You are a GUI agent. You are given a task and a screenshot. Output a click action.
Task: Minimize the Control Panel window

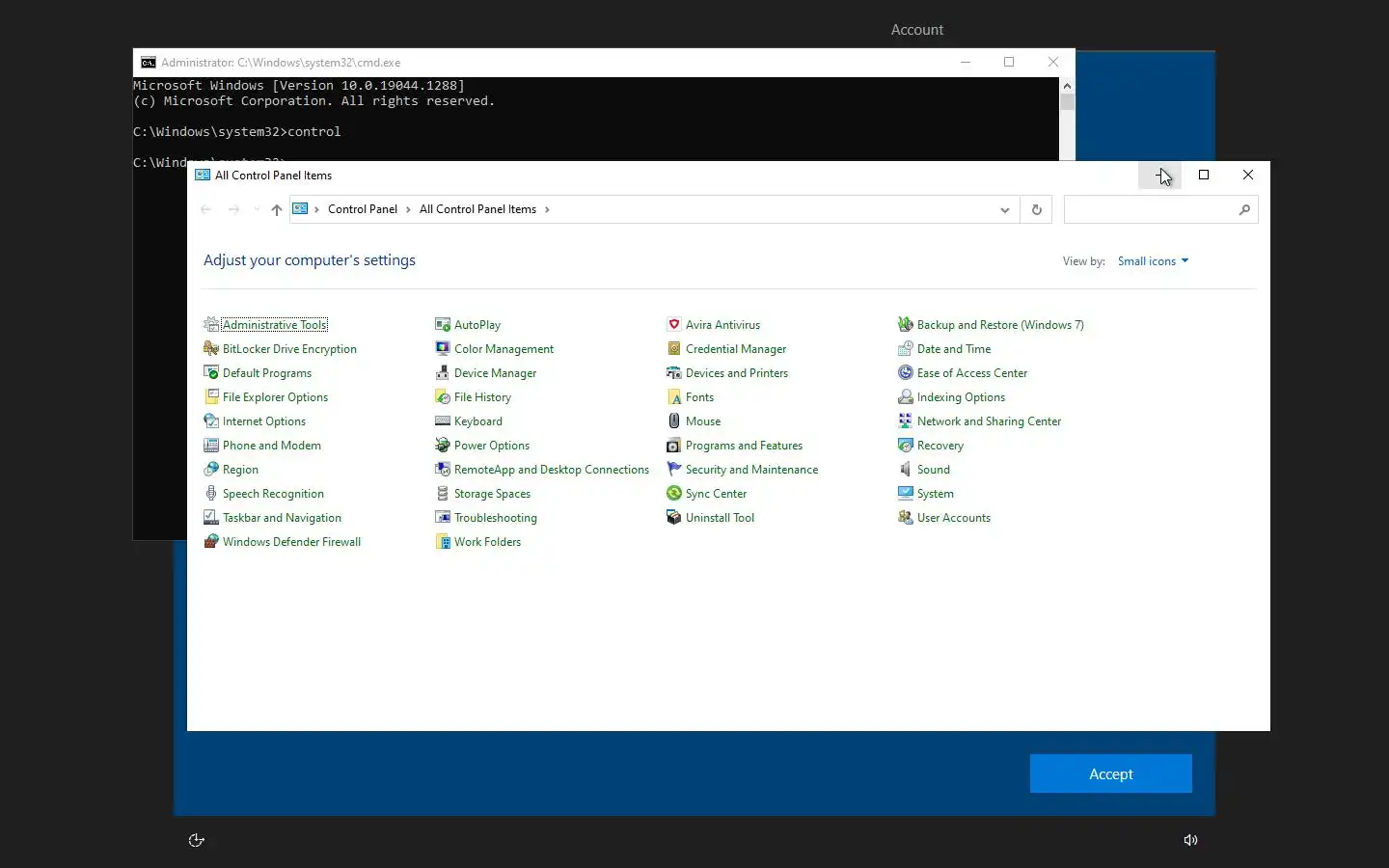pyautogui.click(x=1159, y=175)
